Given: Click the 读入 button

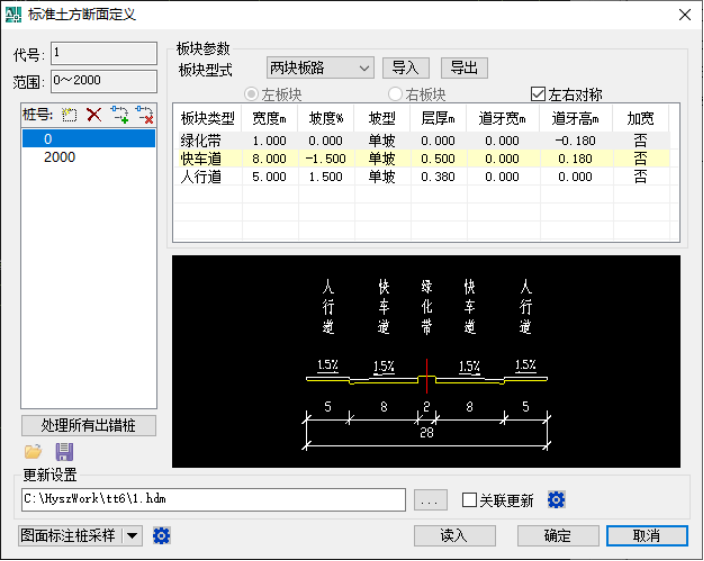Looking at the screenshot, I should click(x=454, y=535).
